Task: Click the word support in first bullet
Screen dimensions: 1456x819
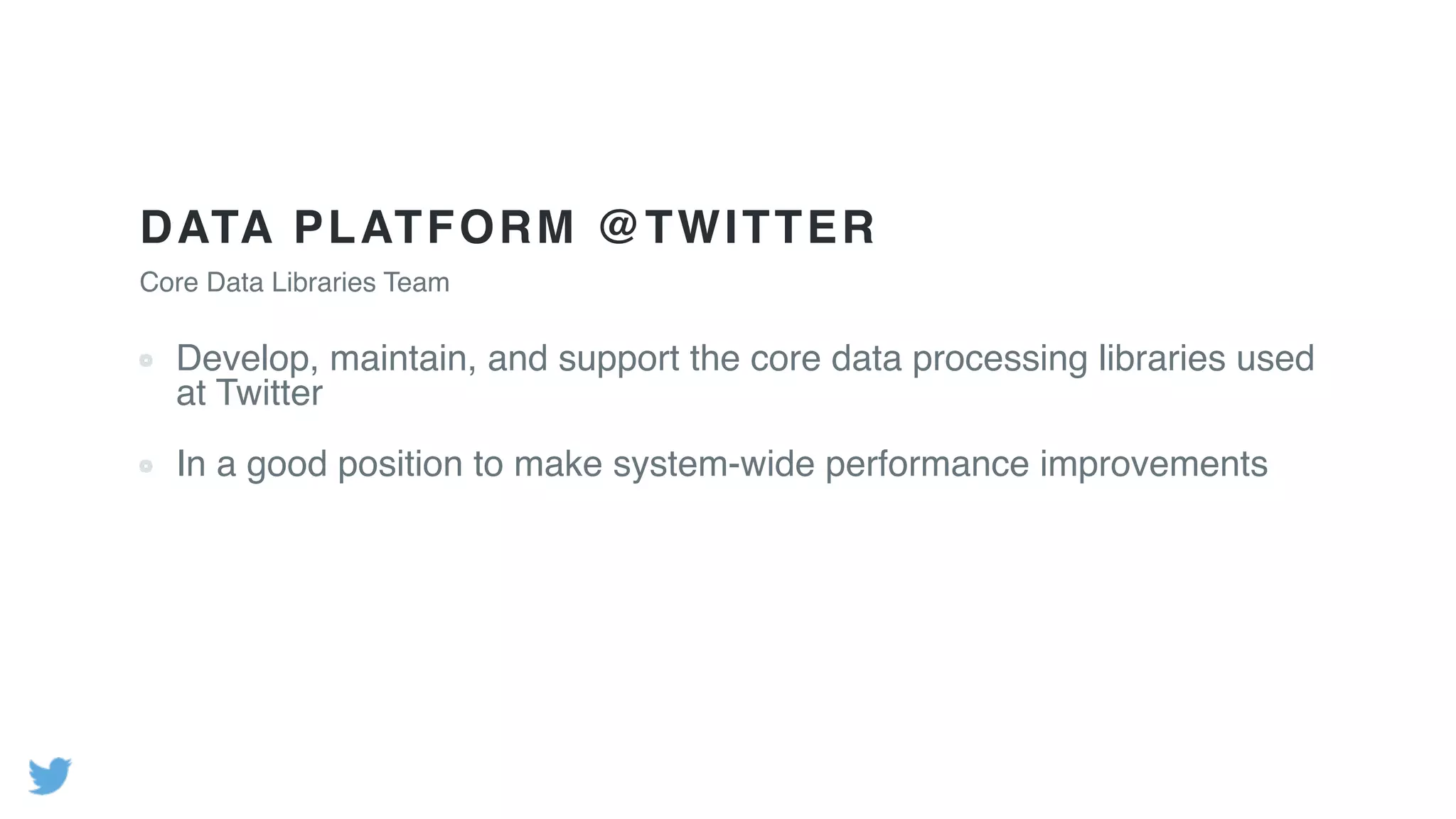Action: point(619,359)
